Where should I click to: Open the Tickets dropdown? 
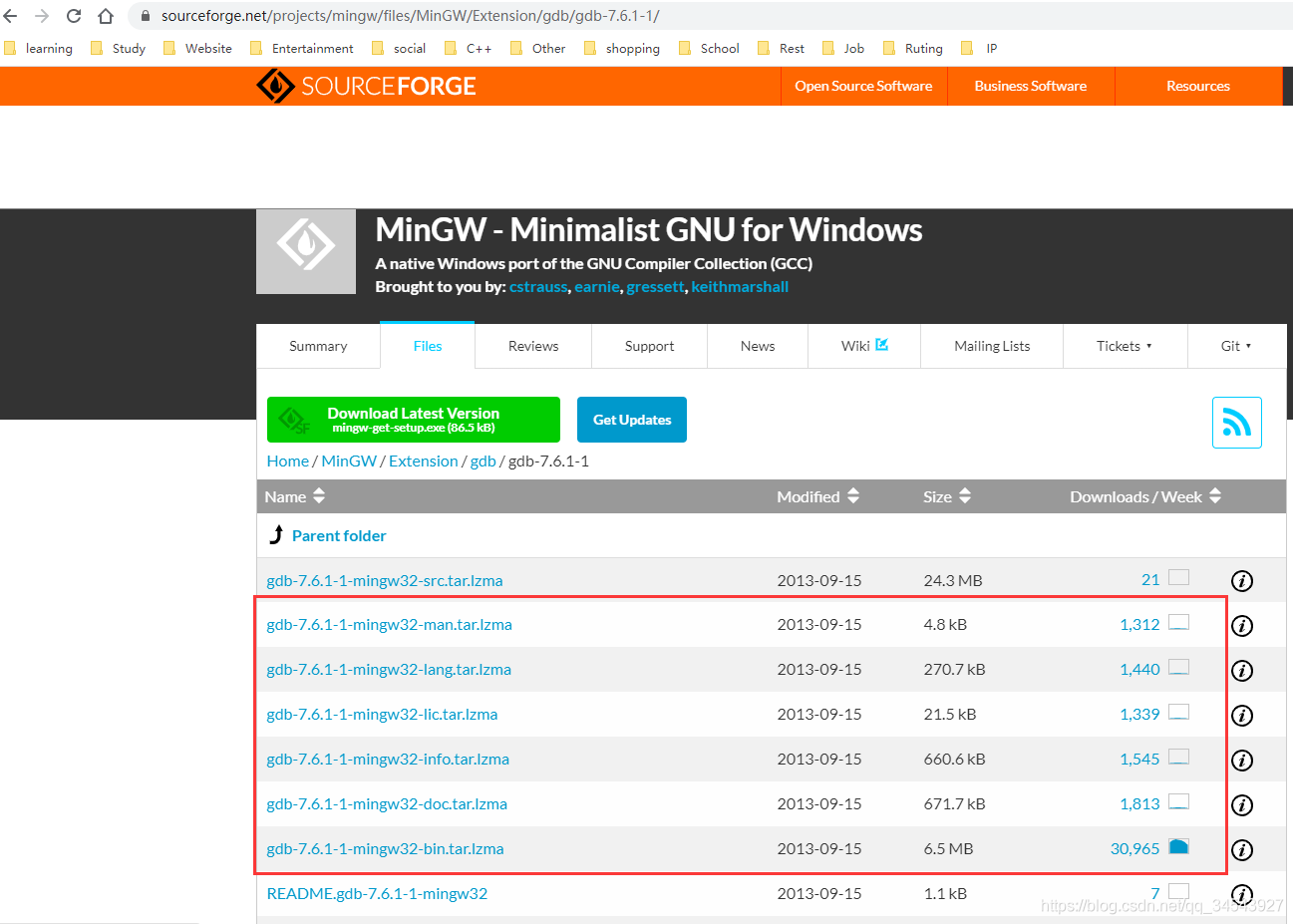(1125, 345)
